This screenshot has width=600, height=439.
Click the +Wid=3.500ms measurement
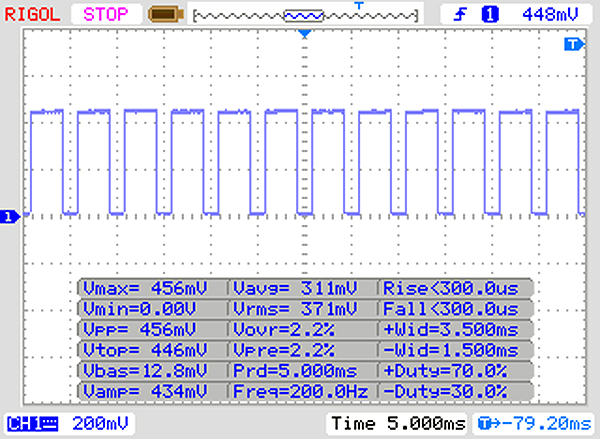[x=451, y=329]
